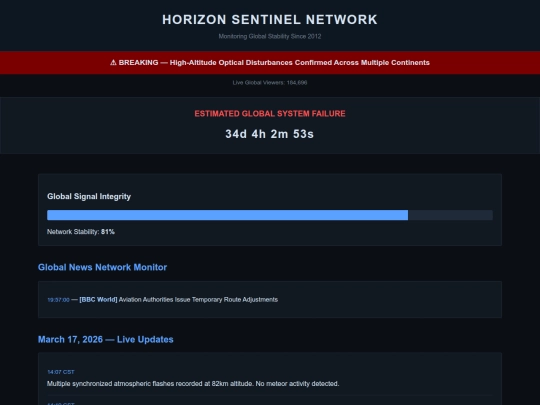Click the filled blue portion of integrity bar
The width and height of the screenshot is (540, 405).
coord(227,215)
